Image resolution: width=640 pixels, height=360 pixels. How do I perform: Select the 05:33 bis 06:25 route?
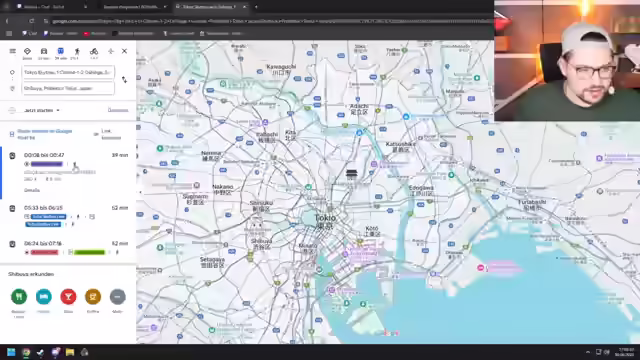pyautogui.click(x=68, y=216)
